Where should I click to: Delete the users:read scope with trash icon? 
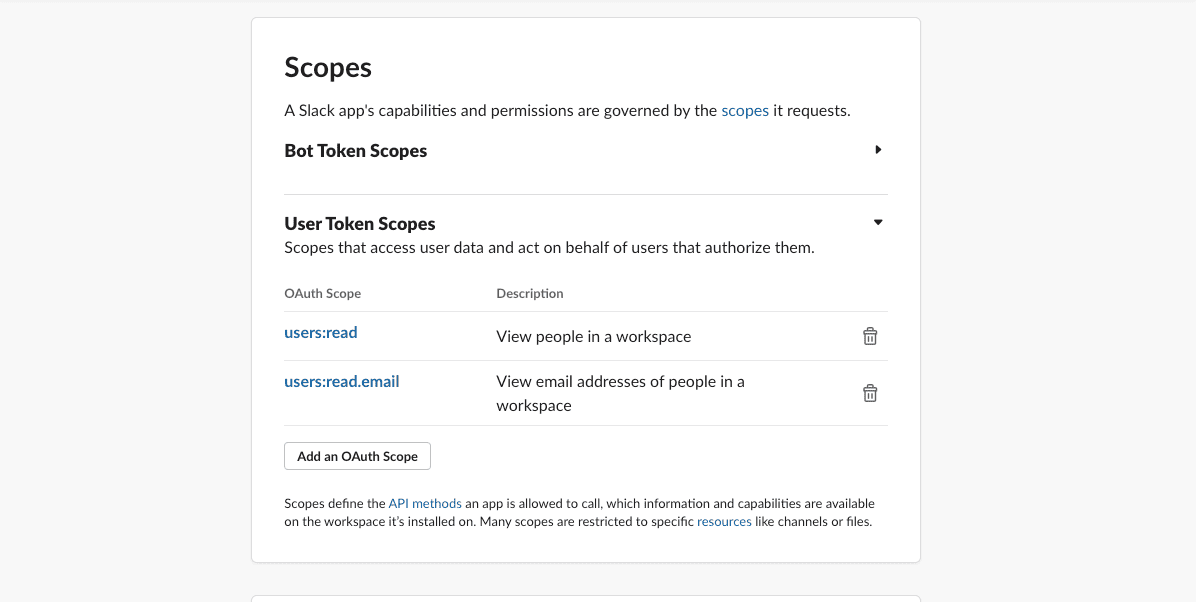click(x=870, y=337)
